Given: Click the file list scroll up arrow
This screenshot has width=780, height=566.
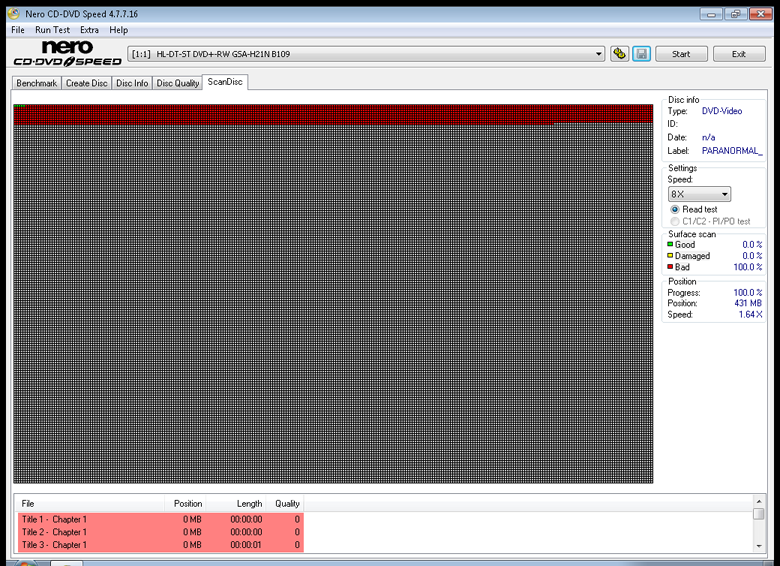Looking at the screenshot, I should tap(759, 501).
